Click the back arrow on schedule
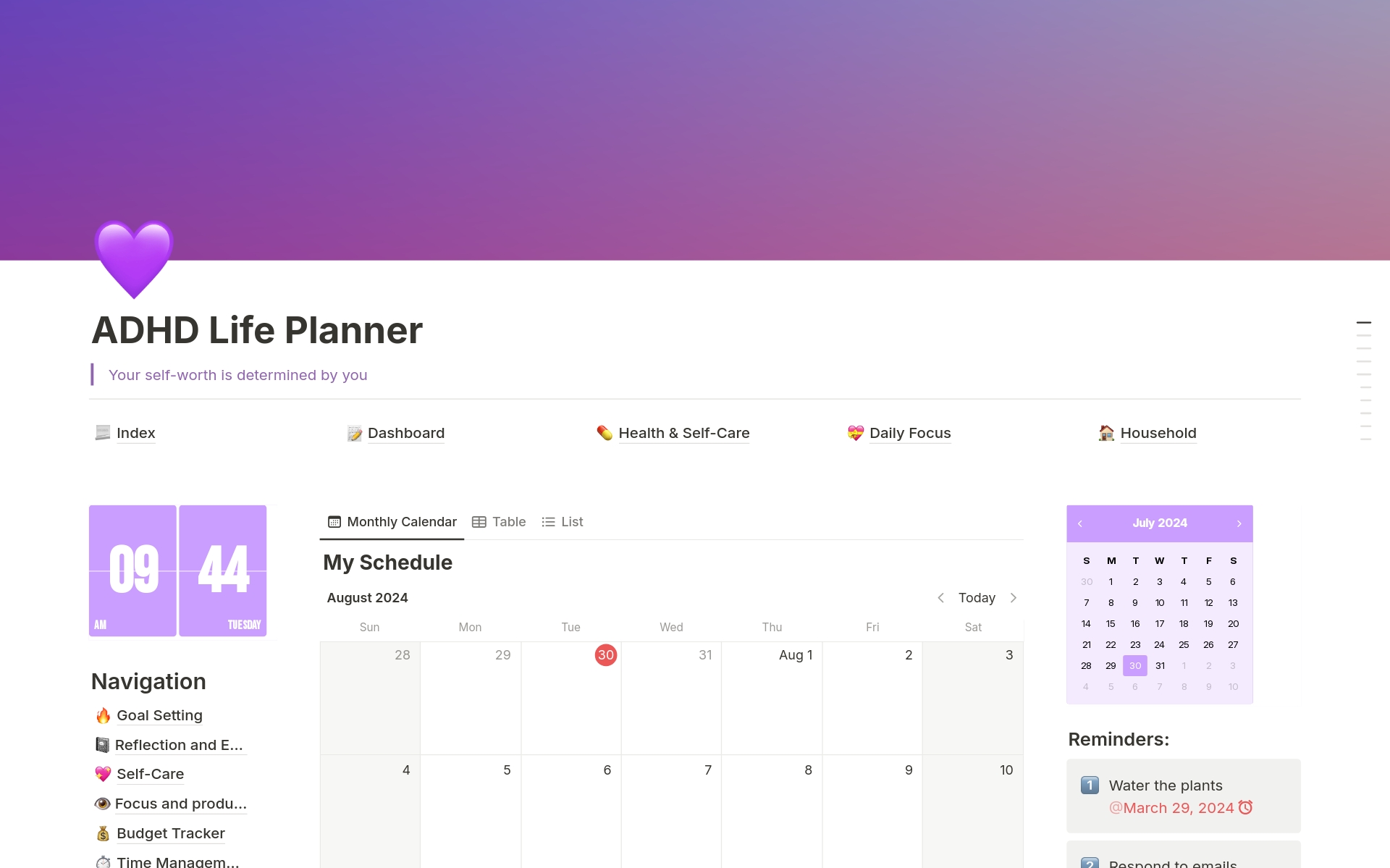1390x868 pixels. [x=941, y=597]
